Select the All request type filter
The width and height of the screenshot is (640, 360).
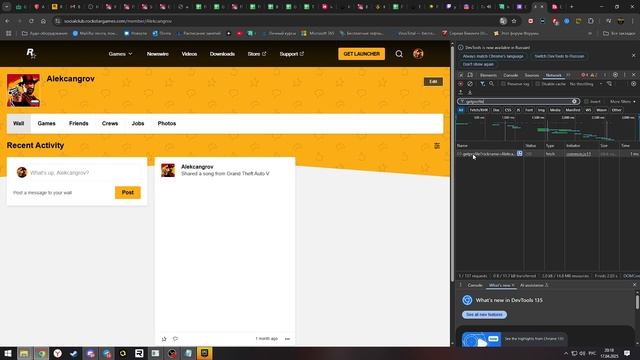tap(461, 110)
